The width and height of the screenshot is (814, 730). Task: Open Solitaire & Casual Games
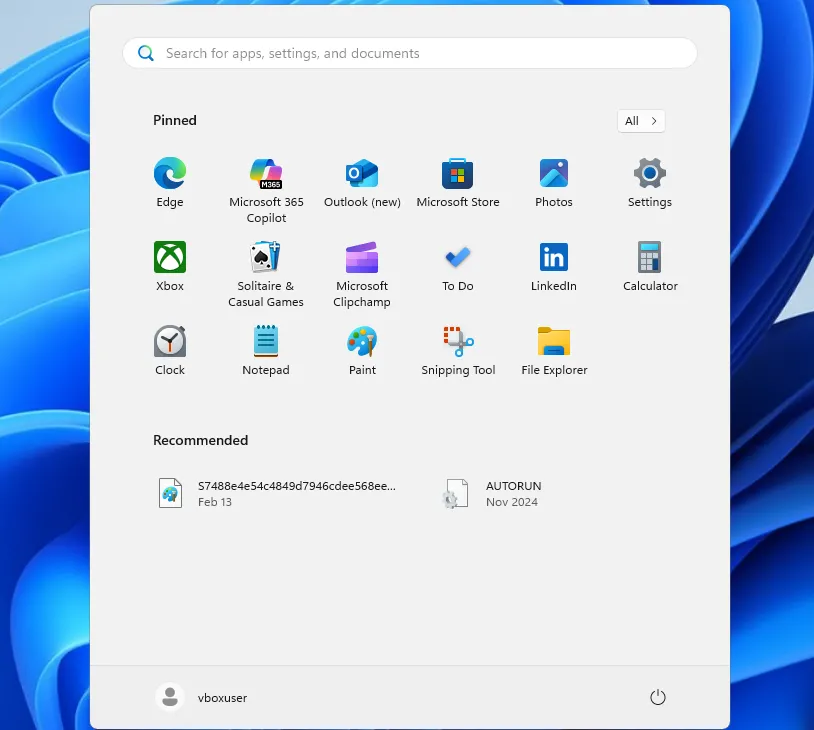[x=266, y=274]
